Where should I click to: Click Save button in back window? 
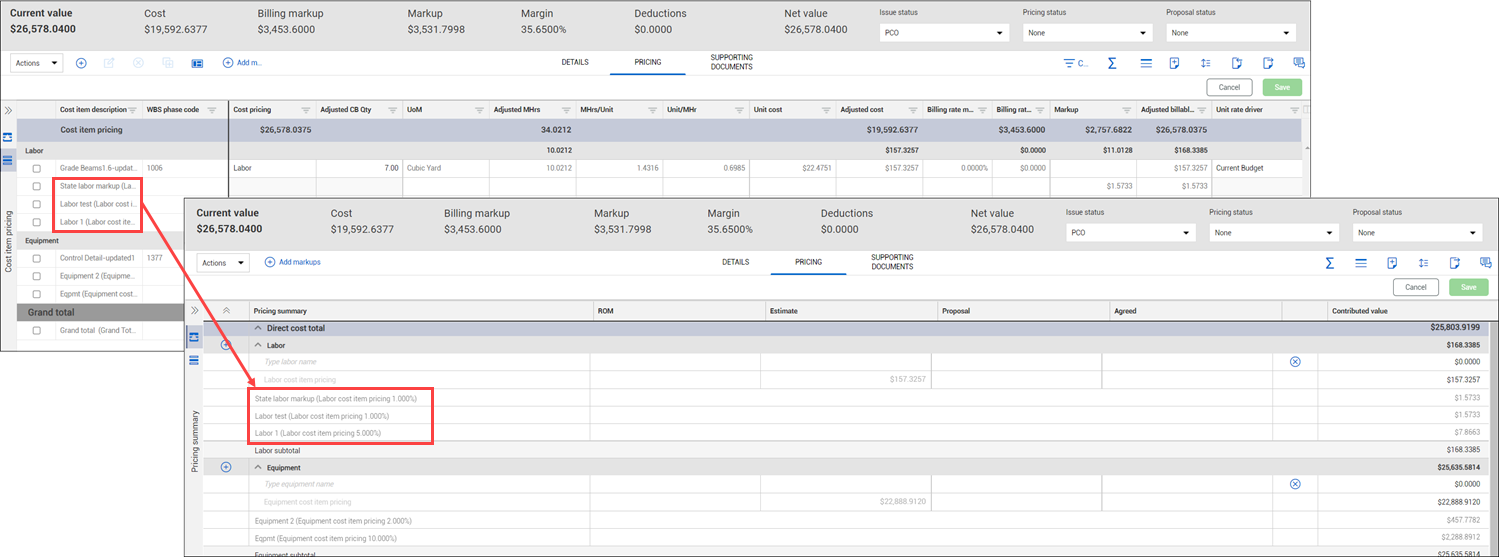1282,87
